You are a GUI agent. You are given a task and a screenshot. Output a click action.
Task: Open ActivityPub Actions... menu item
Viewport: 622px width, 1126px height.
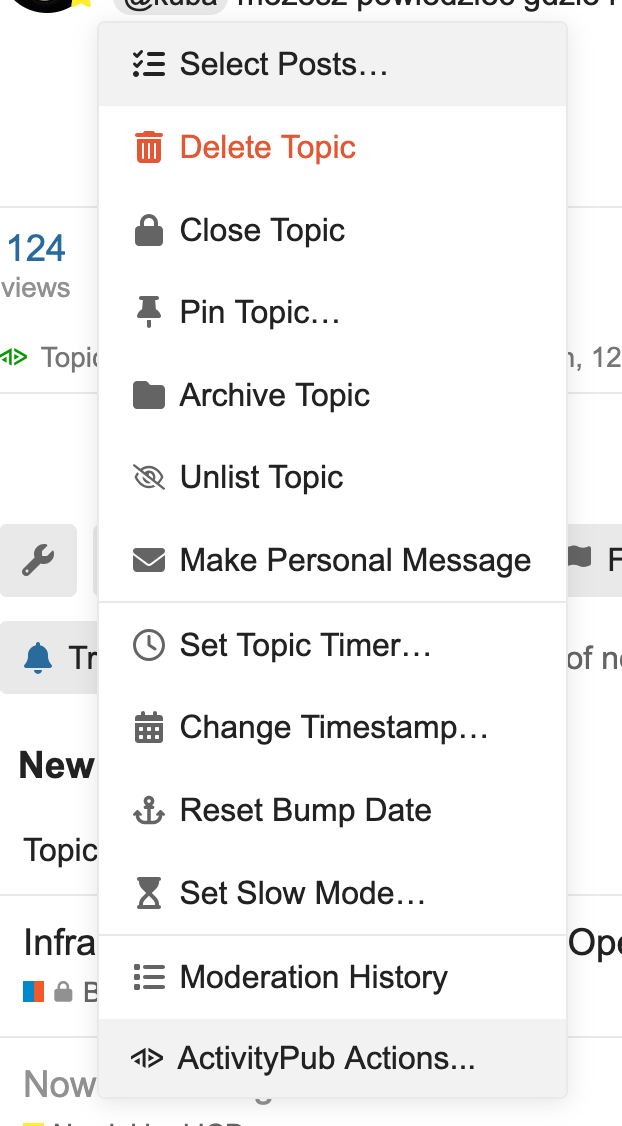click(x=333, y=1058)
